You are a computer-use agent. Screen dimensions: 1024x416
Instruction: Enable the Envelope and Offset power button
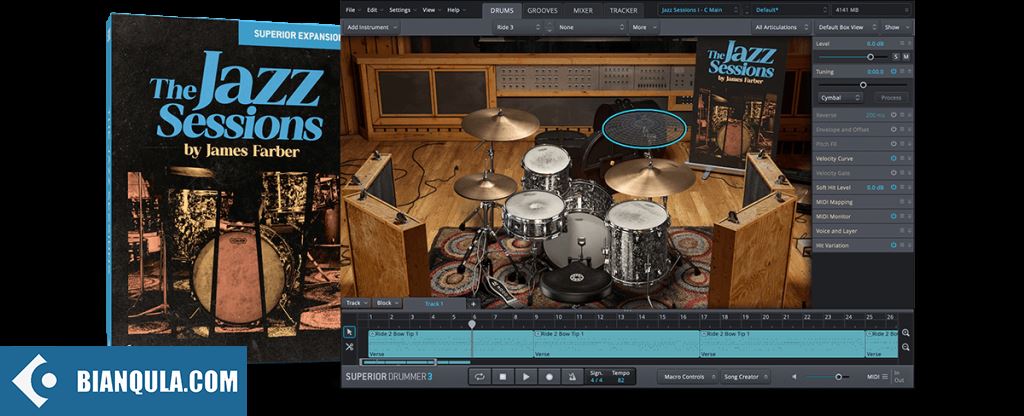coord(893,129)
